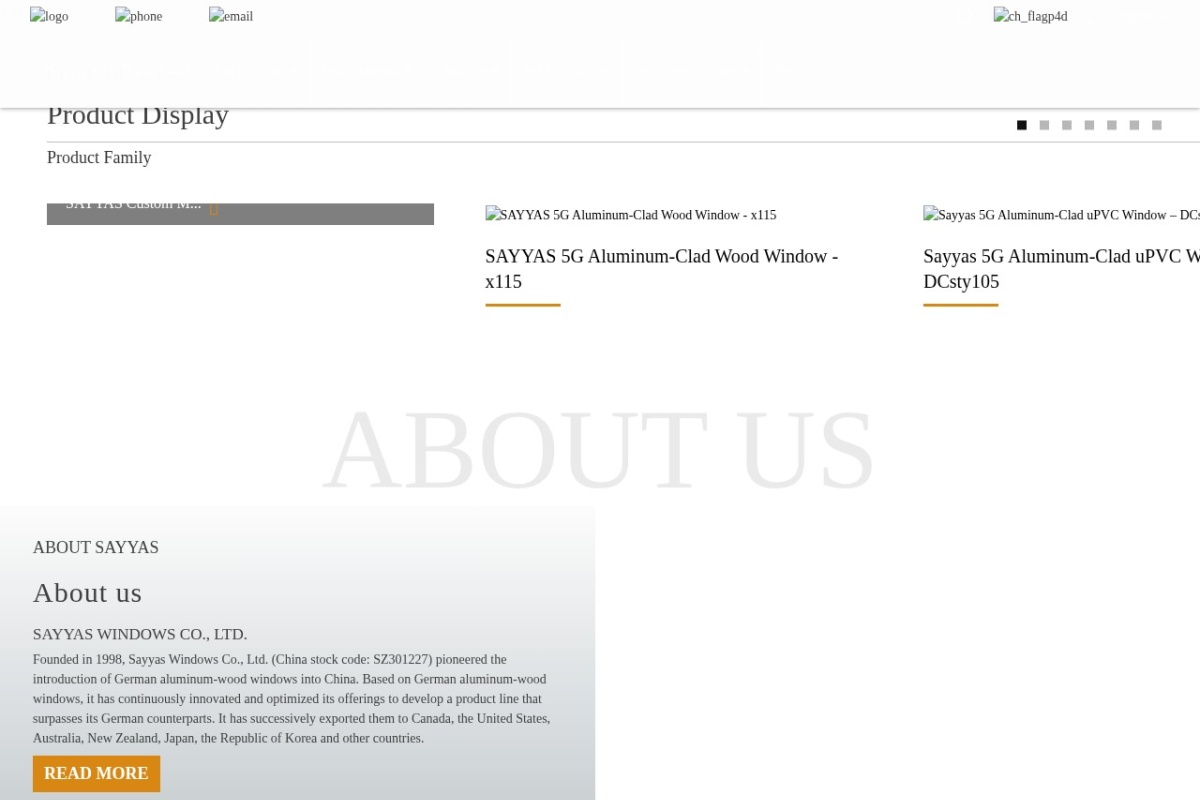This screenshot has width=1200, height=800.
Task: Open the Aluminum-Clad uPVC Window product image
Action: tap(1061, 214)
